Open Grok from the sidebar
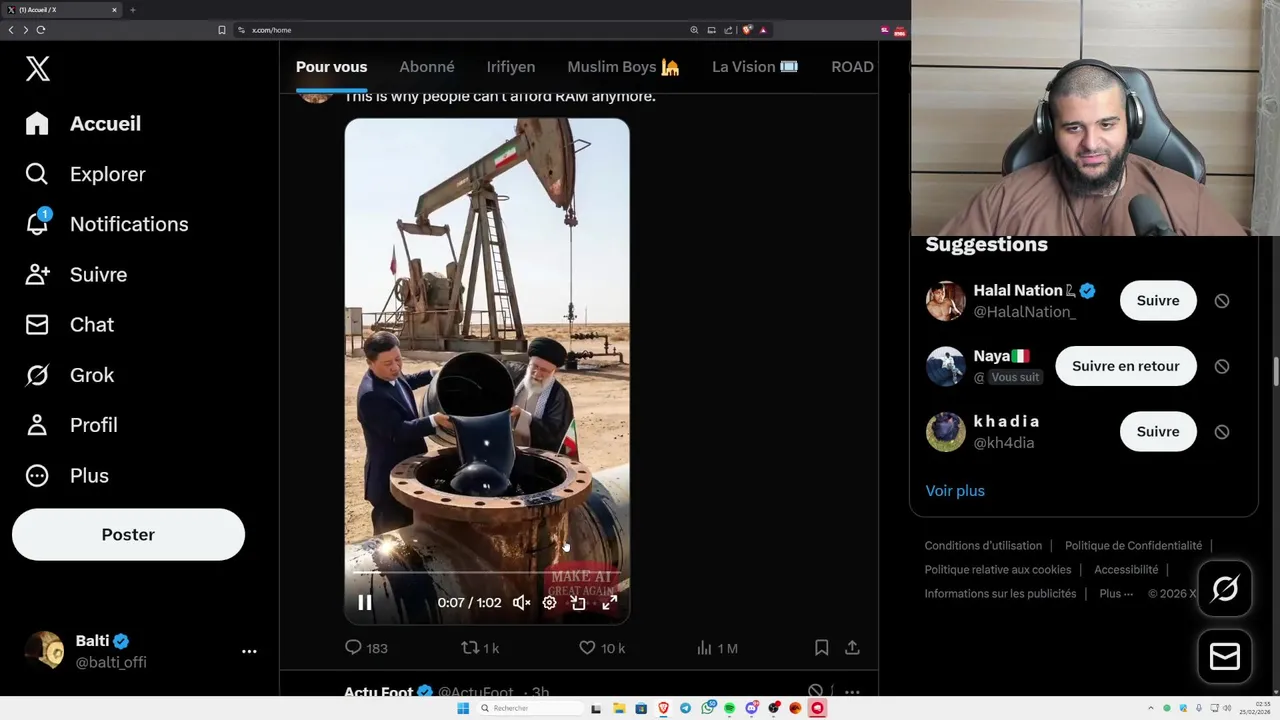Image resolution: width=1280 pixels, height=720 pixels. click(70, 375)
